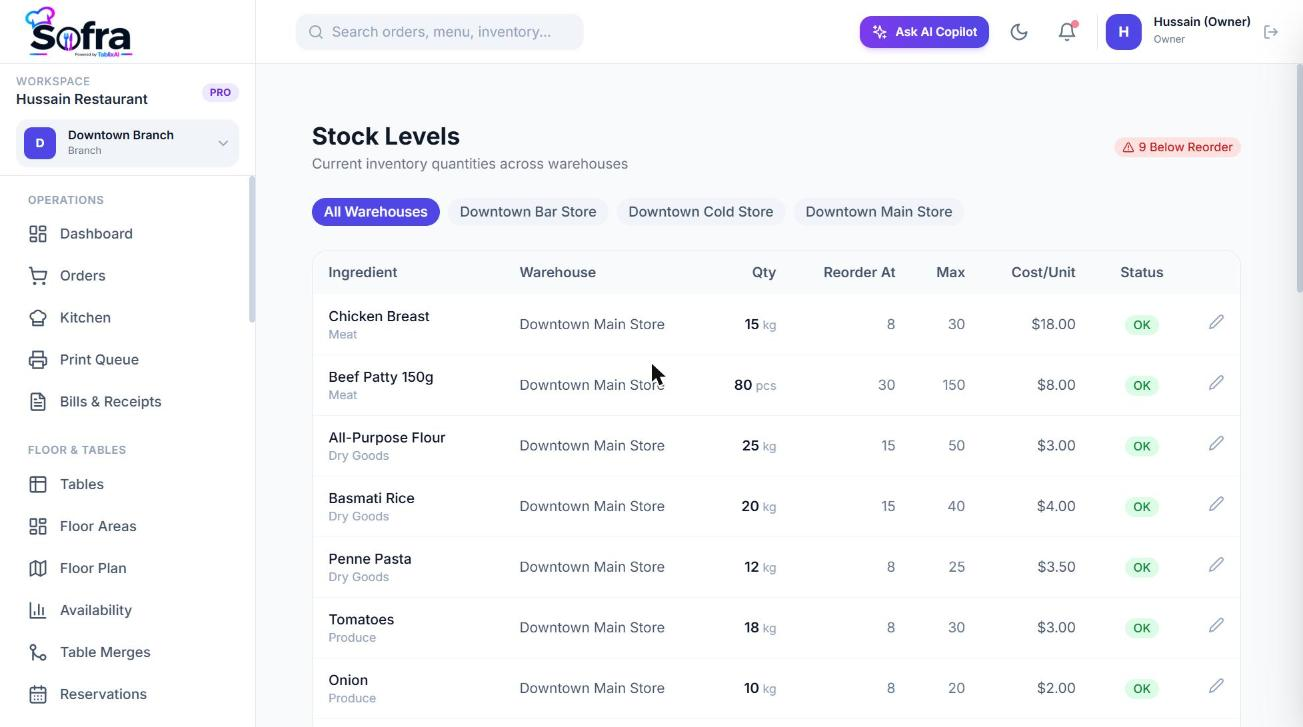Screen dimensions: 1303x727
Task: Click the Table Merges icon
Action: point(38,652)
